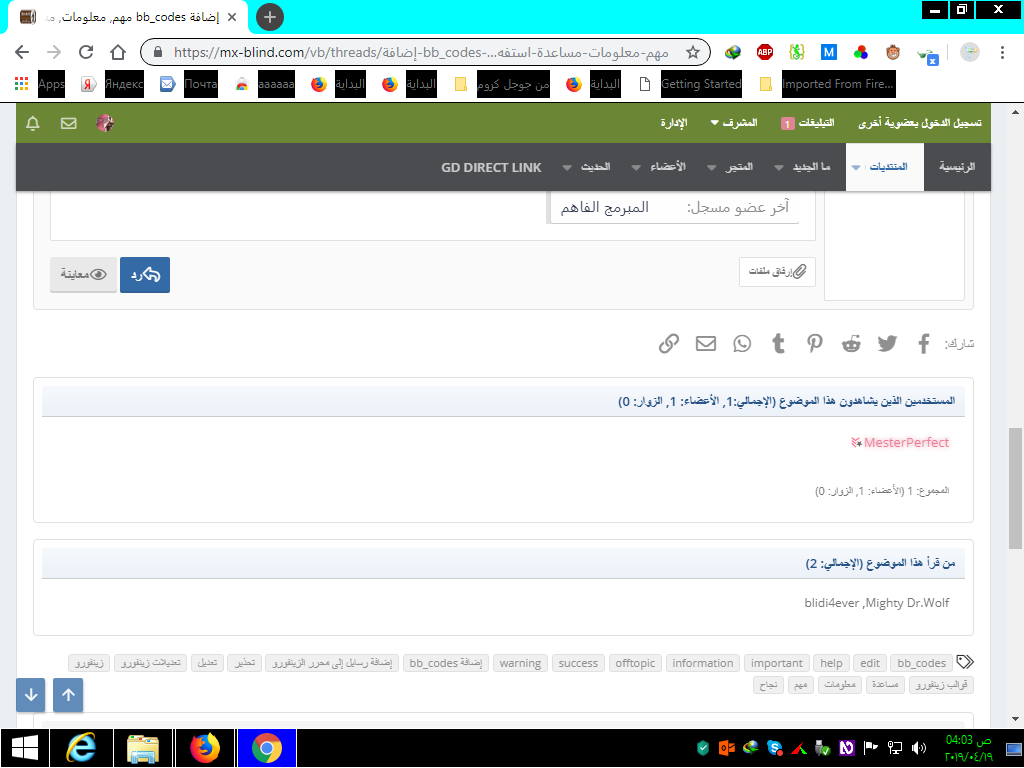The width and height of the screenshot is (1024, 768).
Task: Share thread on Tumblr
Action: coord(778,344)
